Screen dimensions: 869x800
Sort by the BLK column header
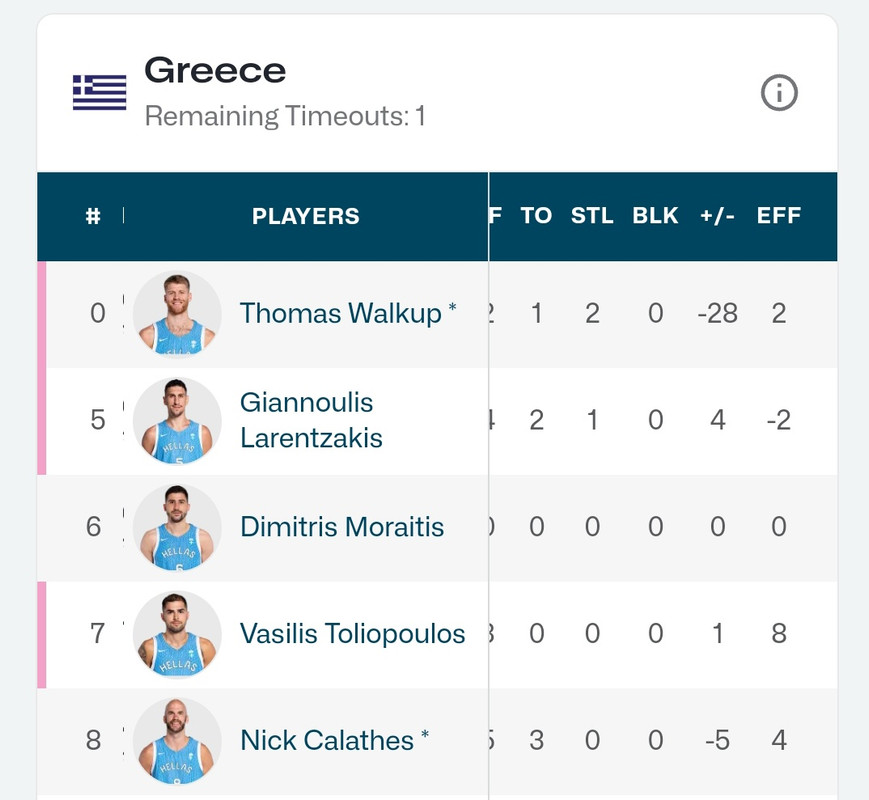[655, 216]
